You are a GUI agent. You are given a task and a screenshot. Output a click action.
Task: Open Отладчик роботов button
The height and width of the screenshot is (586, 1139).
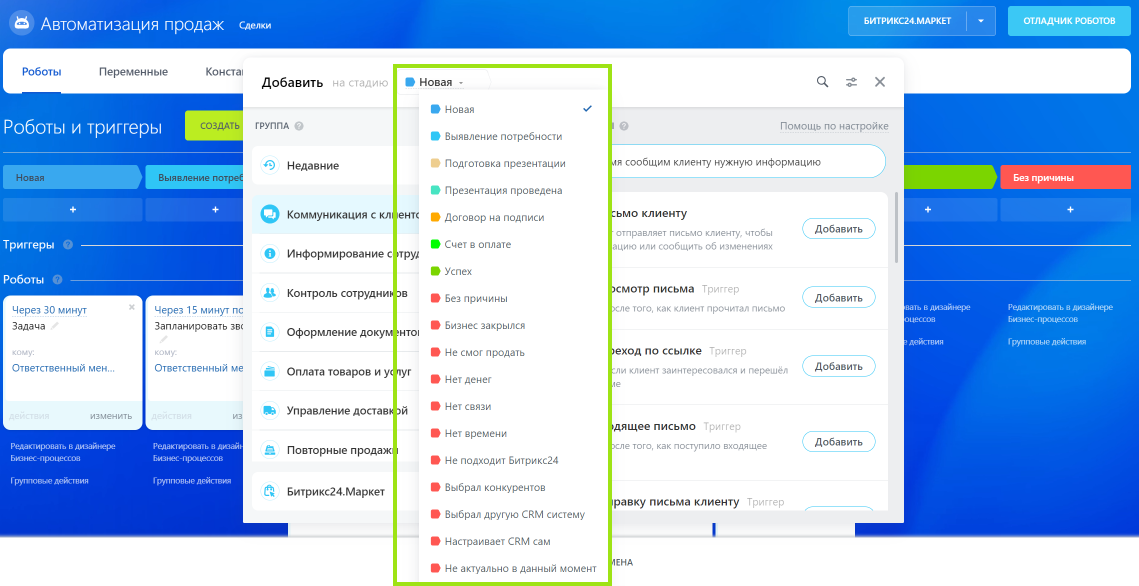coord(1069,21)
